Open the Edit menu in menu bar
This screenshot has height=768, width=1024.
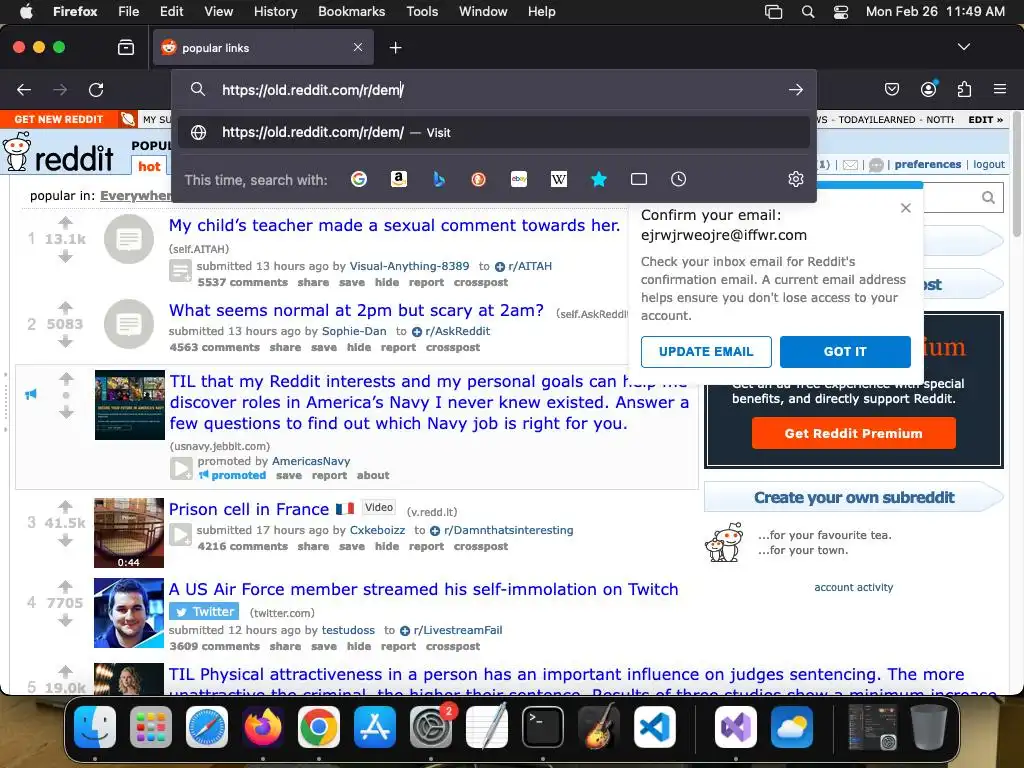pyautogui.click(x=172, y=12)
